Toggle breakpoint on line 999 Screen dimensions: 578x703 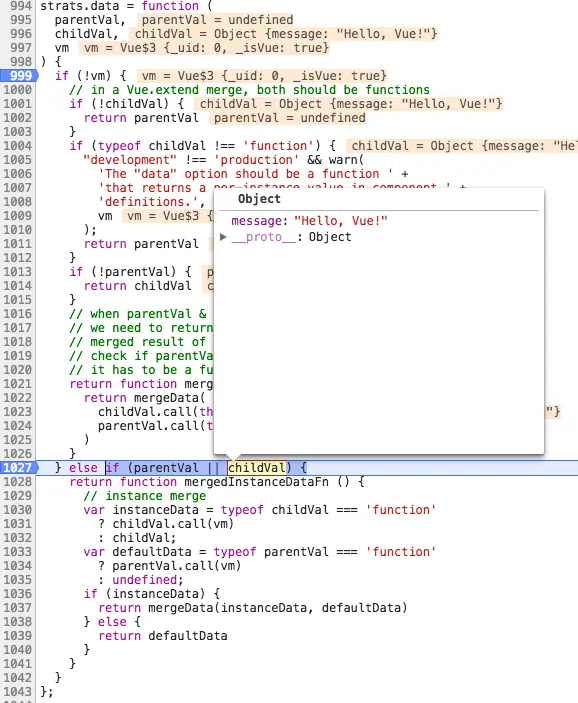(19, 75)
